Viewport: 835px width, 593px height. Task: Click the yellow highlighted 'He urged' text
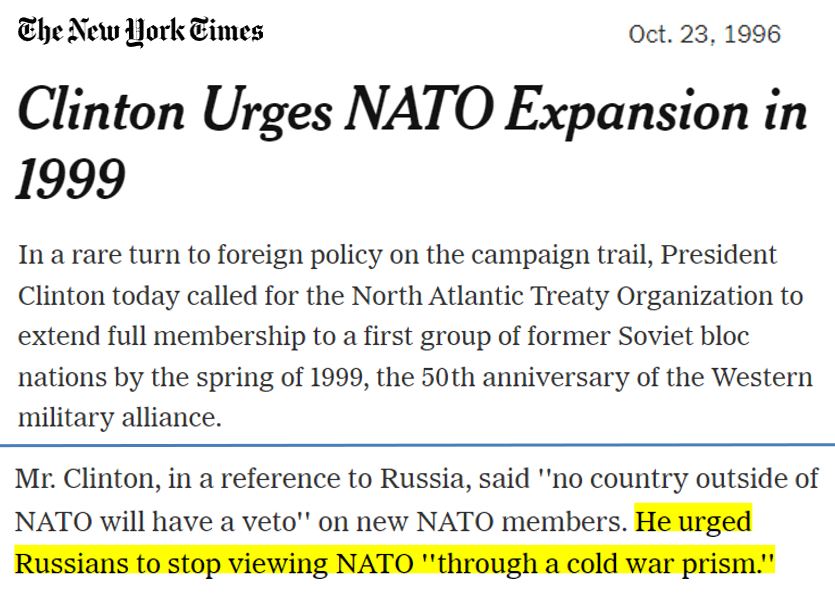tap(693, 521)
